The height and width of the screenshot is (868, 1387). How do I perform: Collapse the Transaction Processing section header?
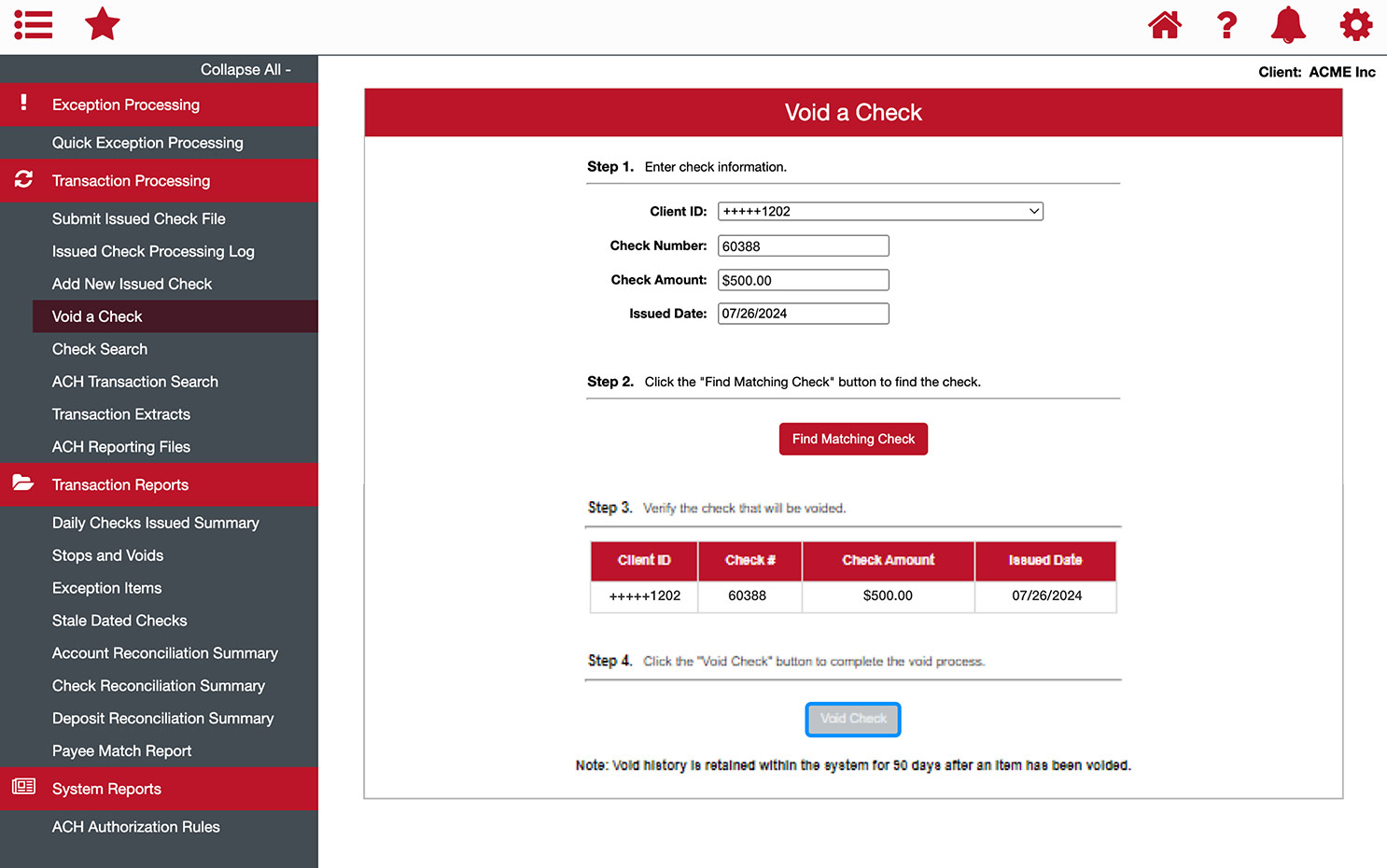[x=159, y=181]
